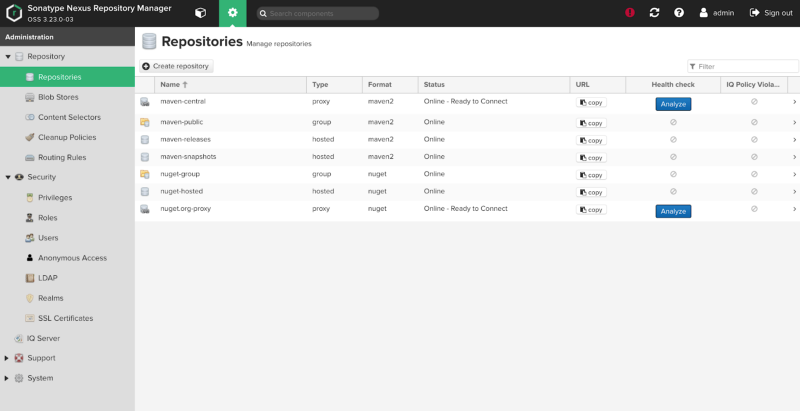Click the admin user icon
This screenshot has width=800, height=411.
(705, 13)
